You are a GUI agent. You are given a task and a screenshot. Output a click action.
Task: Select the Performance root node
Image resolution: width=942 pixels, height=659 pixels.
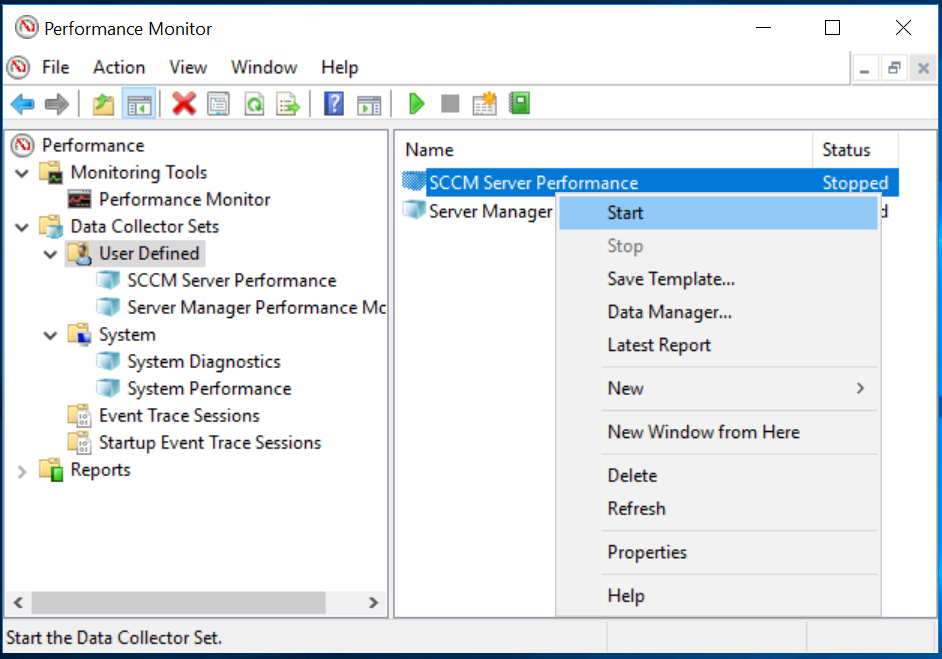93,145
